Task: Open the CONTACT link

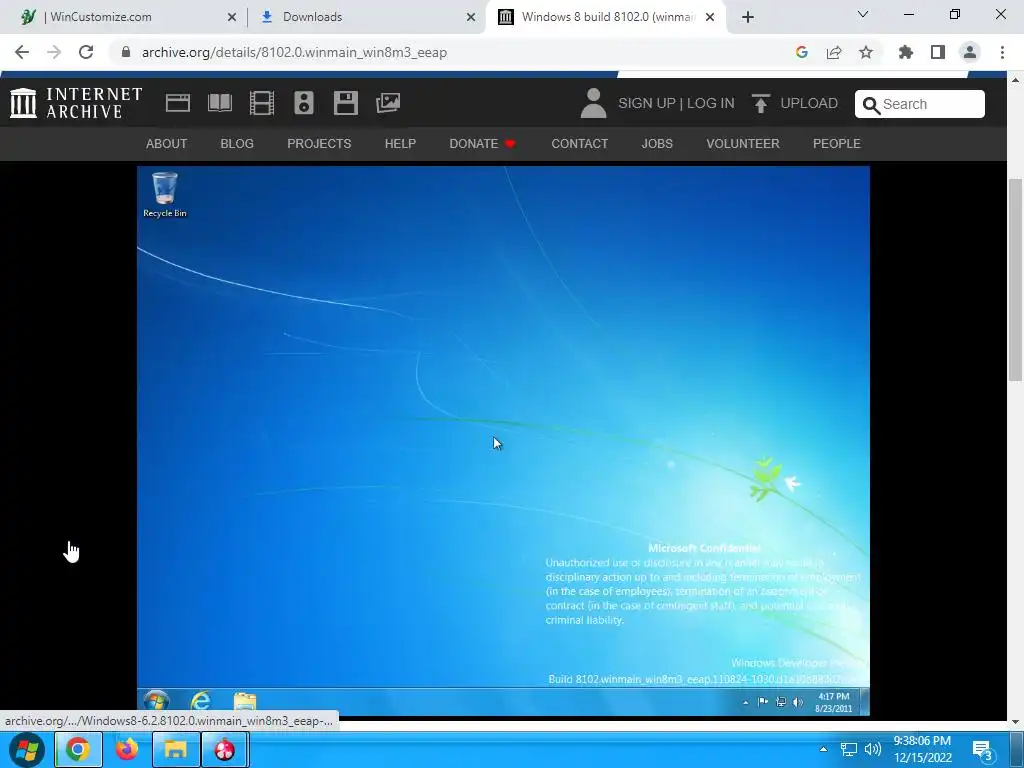Action: (x=579, y=144)
